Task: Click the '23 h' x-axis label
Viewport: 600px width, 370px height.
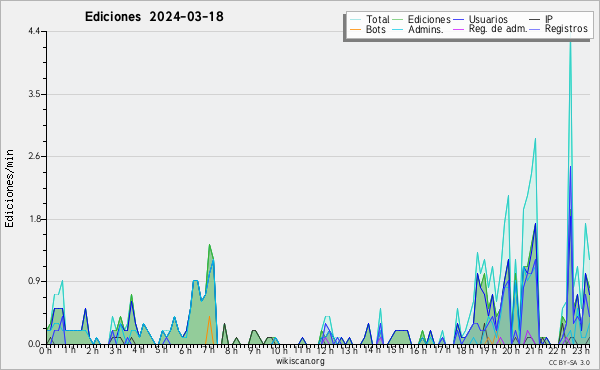Action: (x=582, y=350)
